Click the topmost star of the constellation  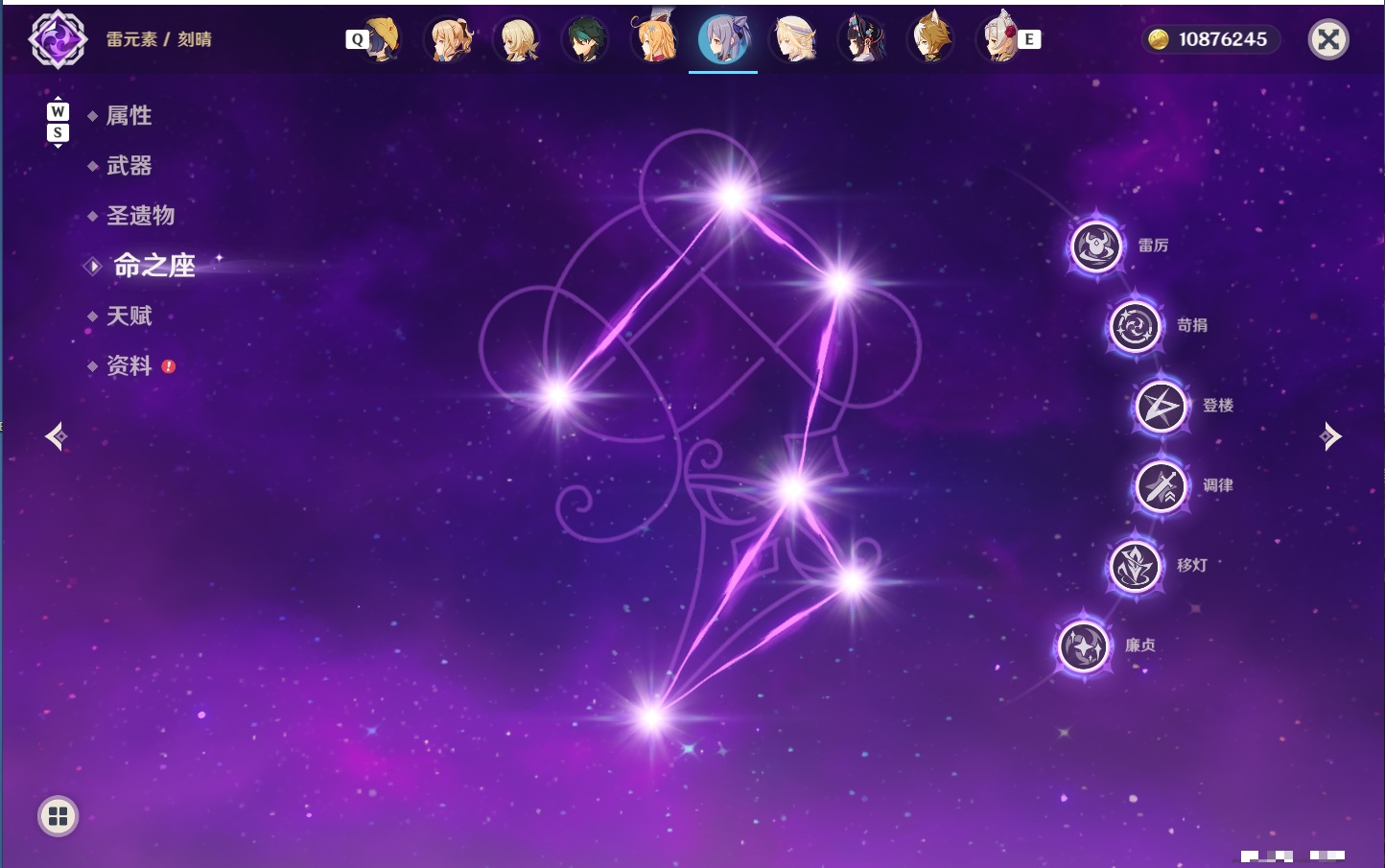pos(732,198)
